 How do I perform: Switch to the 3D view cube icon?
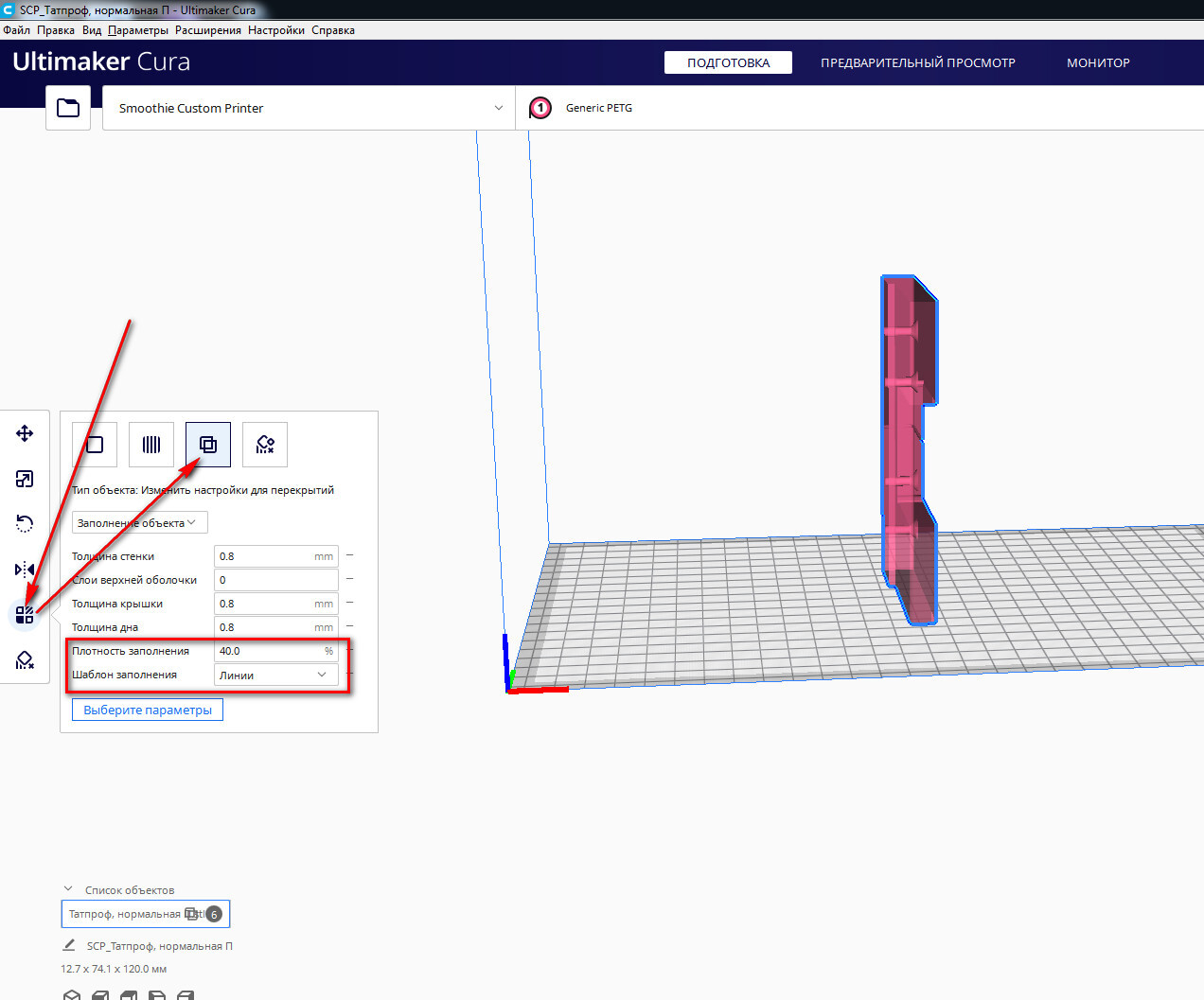pyautogui.click(x=71, y=995)
